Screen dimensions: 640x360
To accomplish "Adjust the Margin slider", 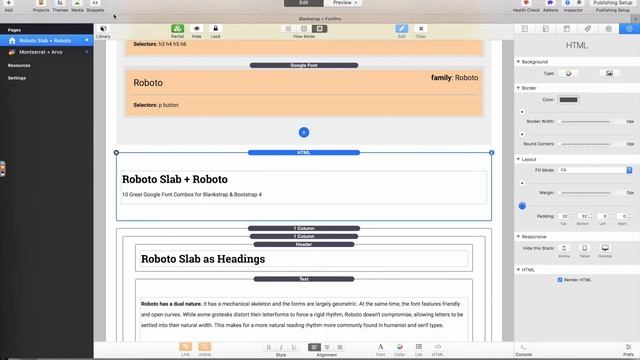I will [585, 193].
